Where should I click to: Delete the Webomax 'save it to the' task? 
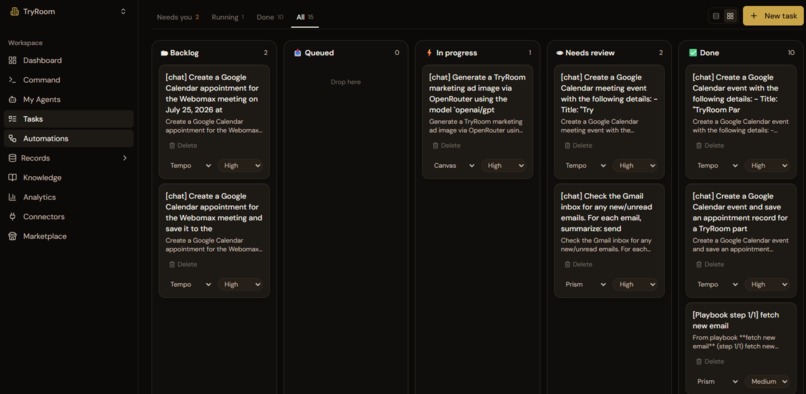[x=183, y=264]
